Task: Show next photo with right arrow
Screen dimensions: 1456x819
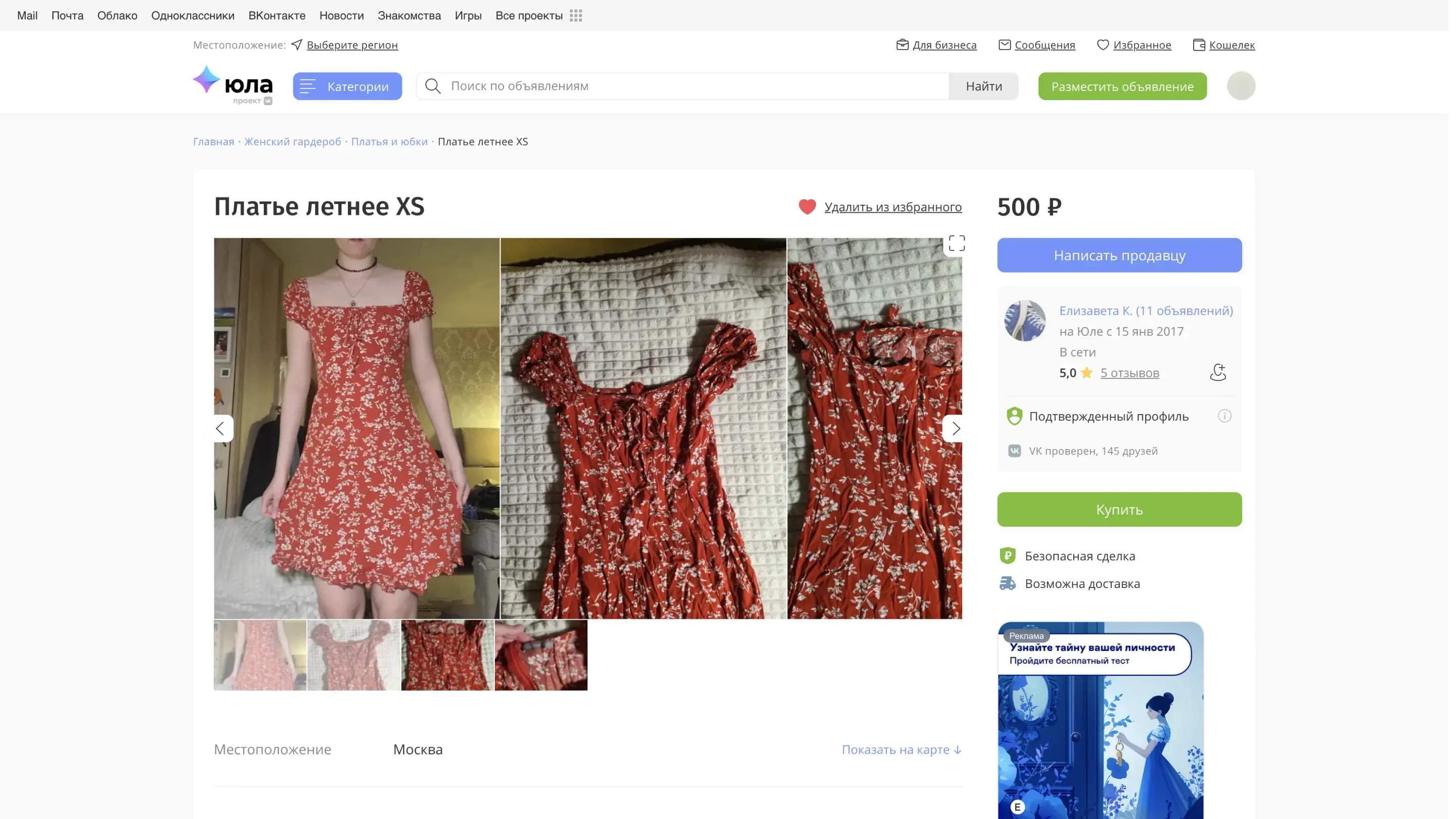Action: 955,428
